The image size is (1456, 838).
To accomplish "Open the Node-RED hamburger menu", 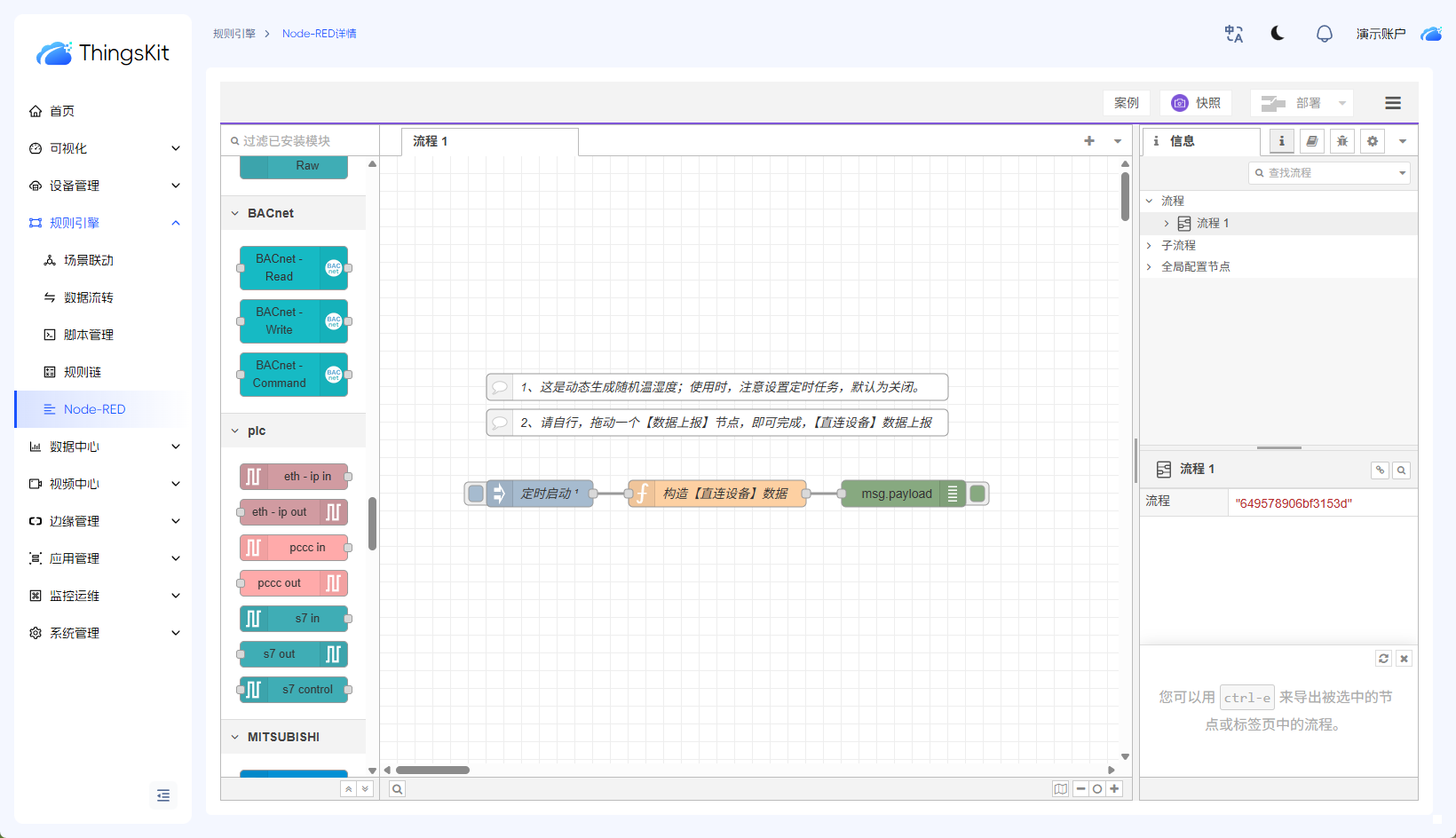I will [x=1392, y=103].
